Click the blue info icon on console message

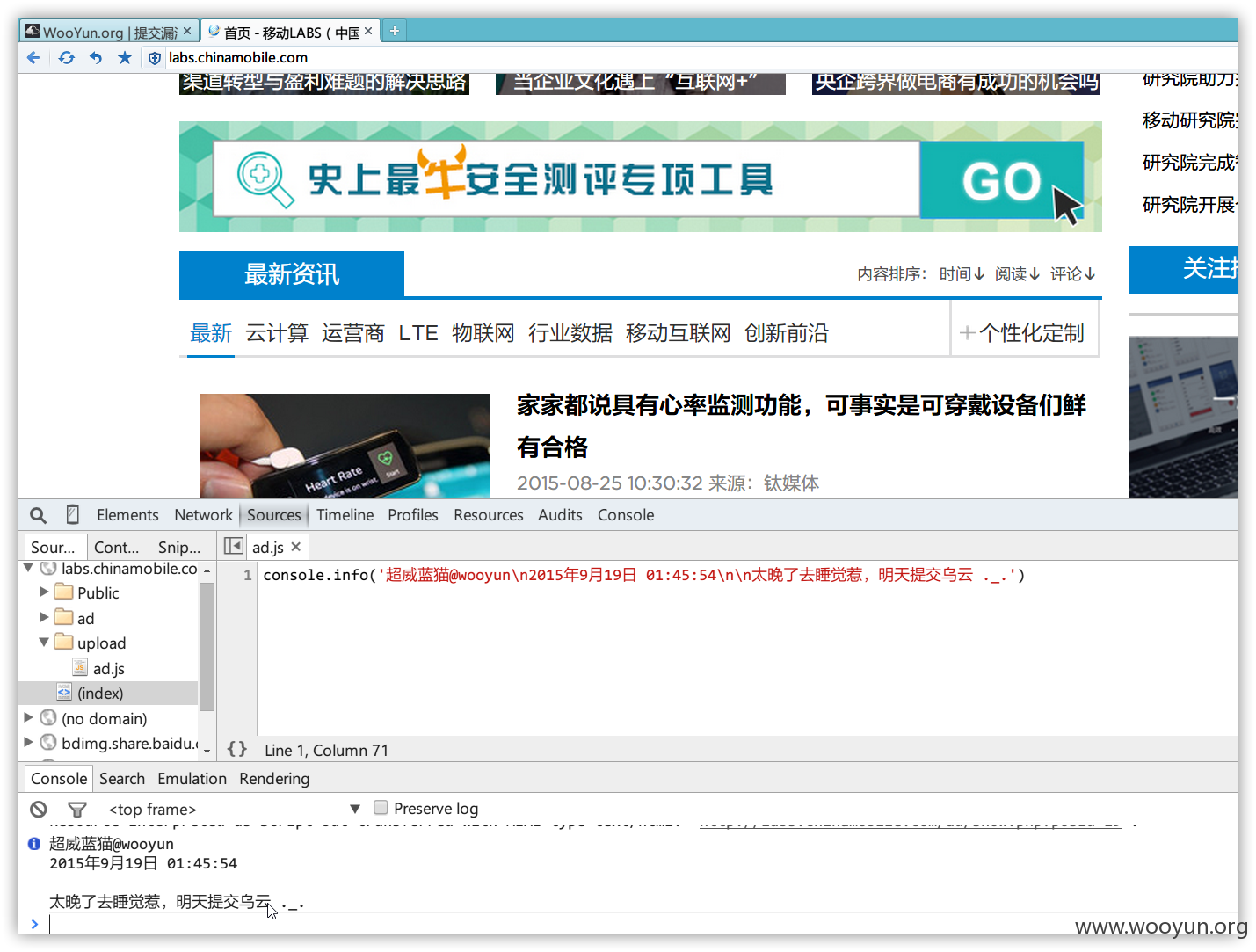34,844
